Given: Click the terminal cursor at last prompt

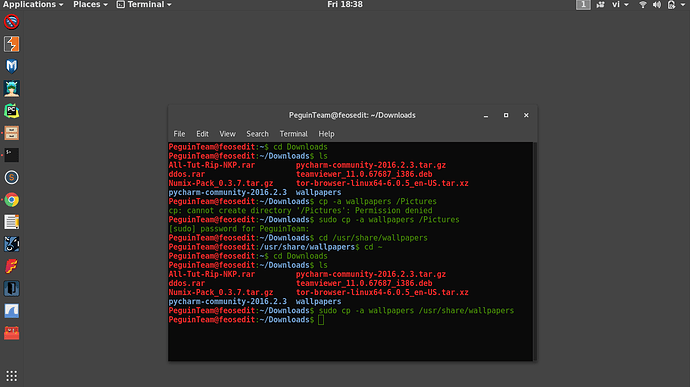Looking at the screenshot, I should tap(321, 320).
